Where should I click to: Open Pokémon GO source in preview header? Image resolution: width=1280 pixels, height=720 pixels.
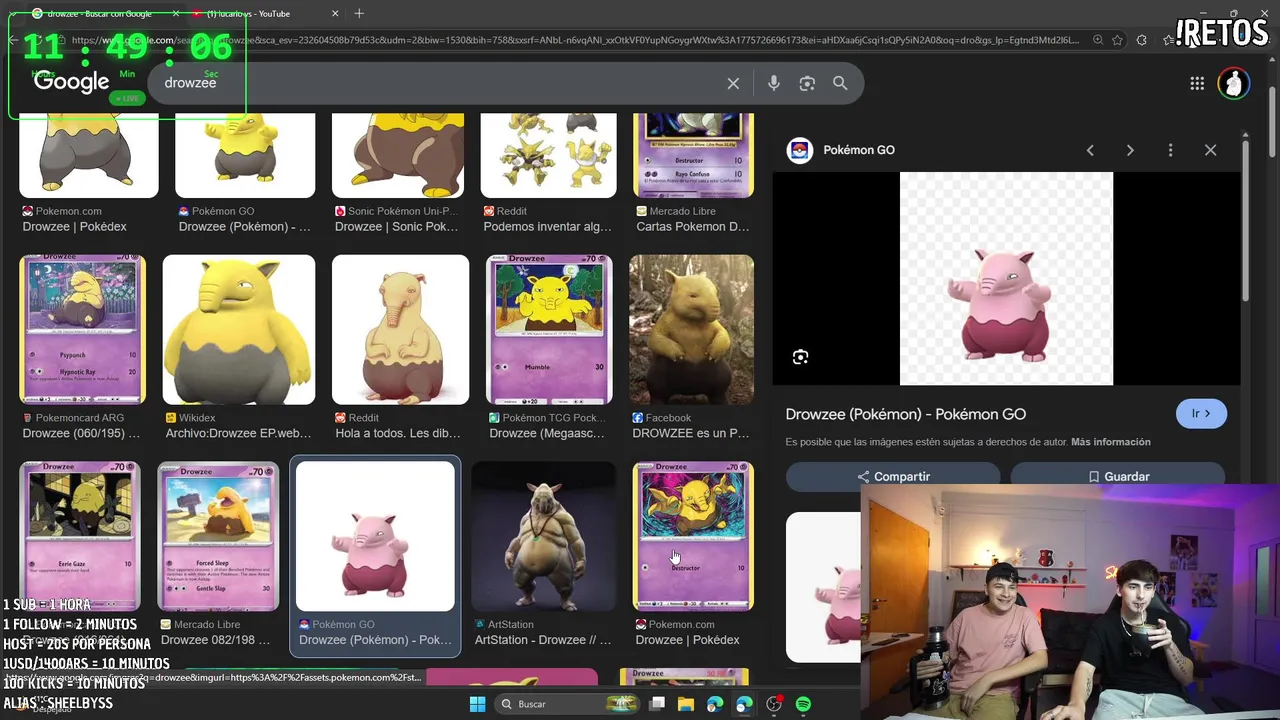pos(842,150)
